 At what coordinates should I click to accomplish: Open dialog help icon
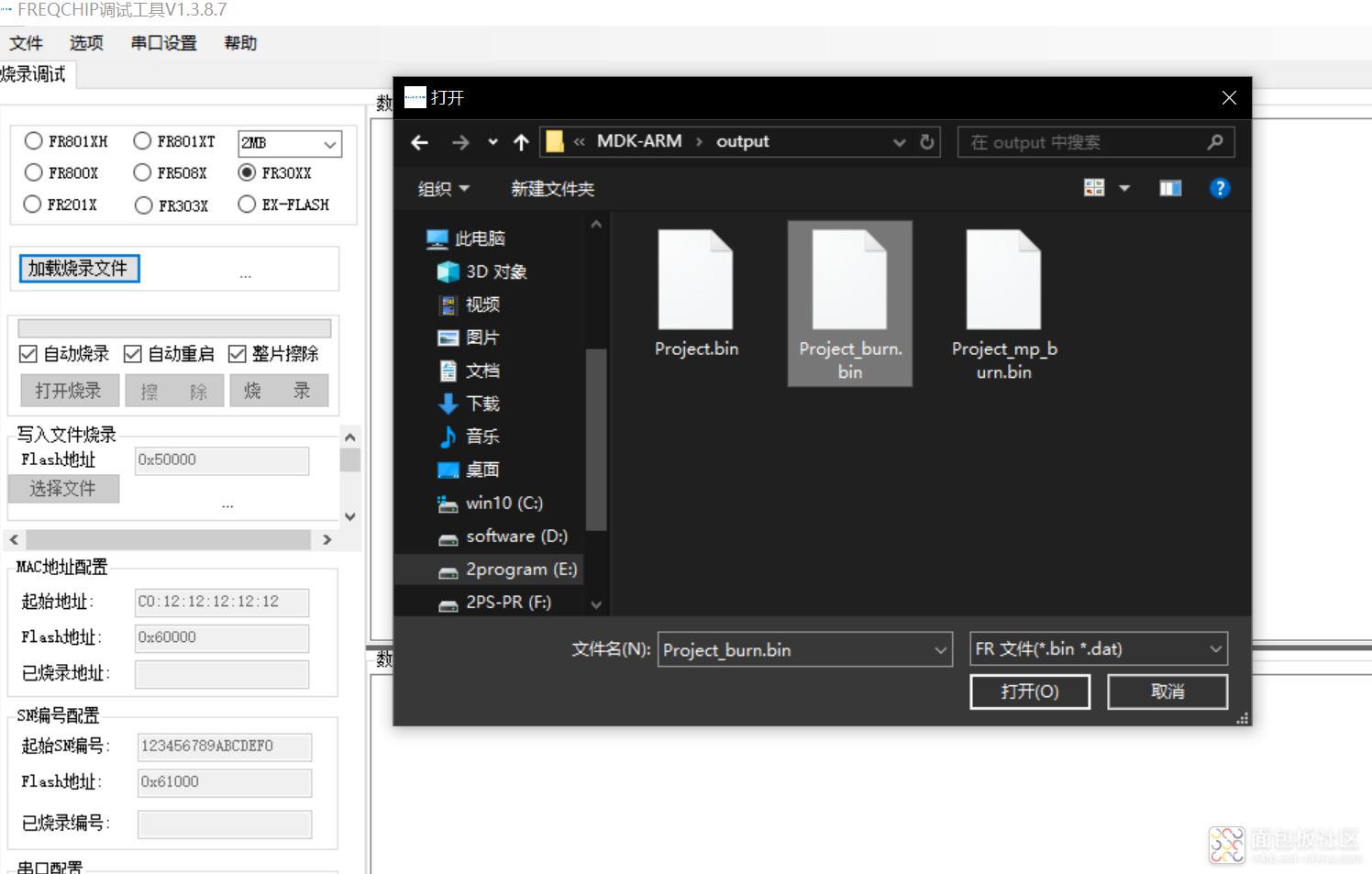coord(1219,188)
